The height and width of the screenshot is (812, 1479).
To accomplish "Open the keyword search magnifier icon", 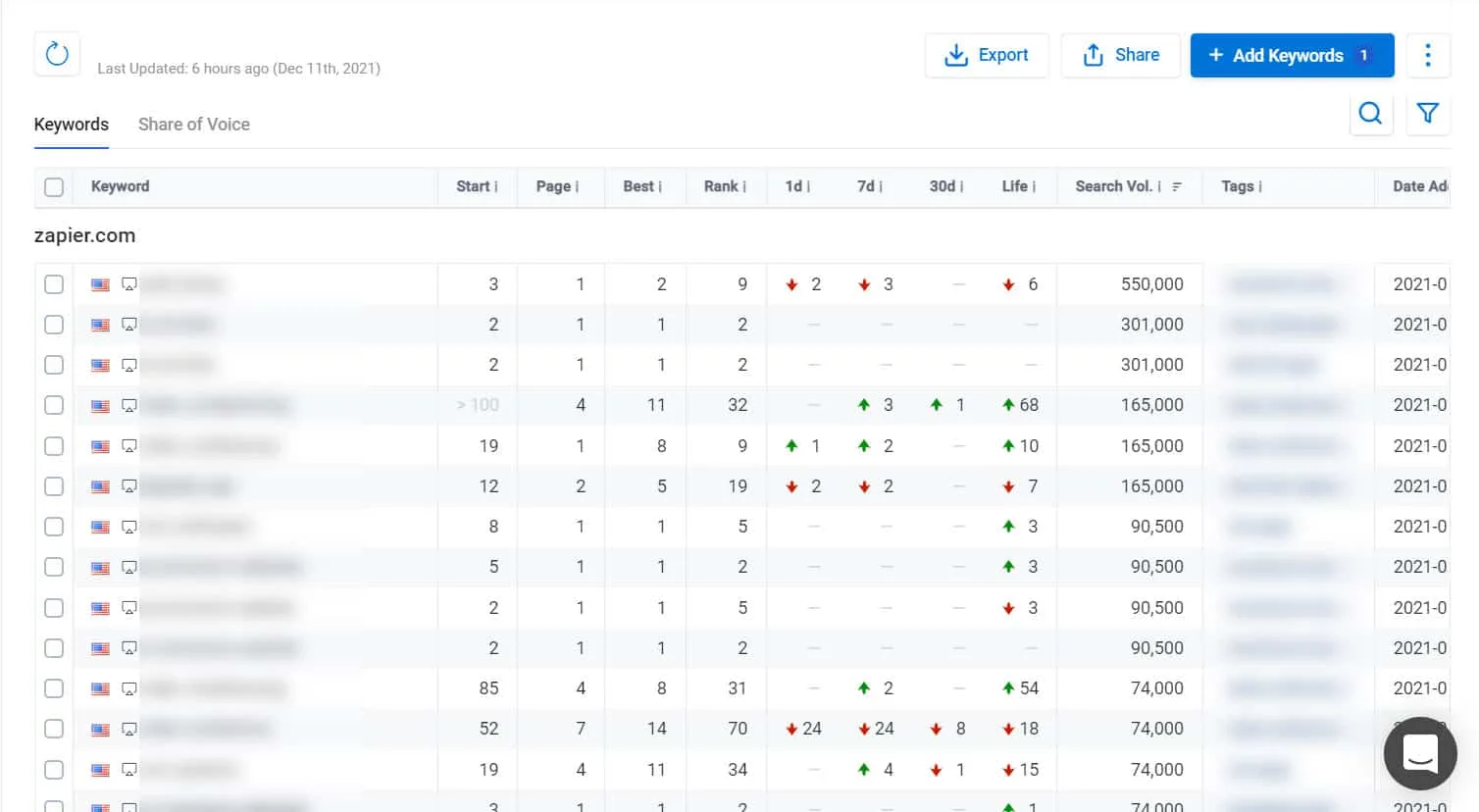I will [1370, 114].
